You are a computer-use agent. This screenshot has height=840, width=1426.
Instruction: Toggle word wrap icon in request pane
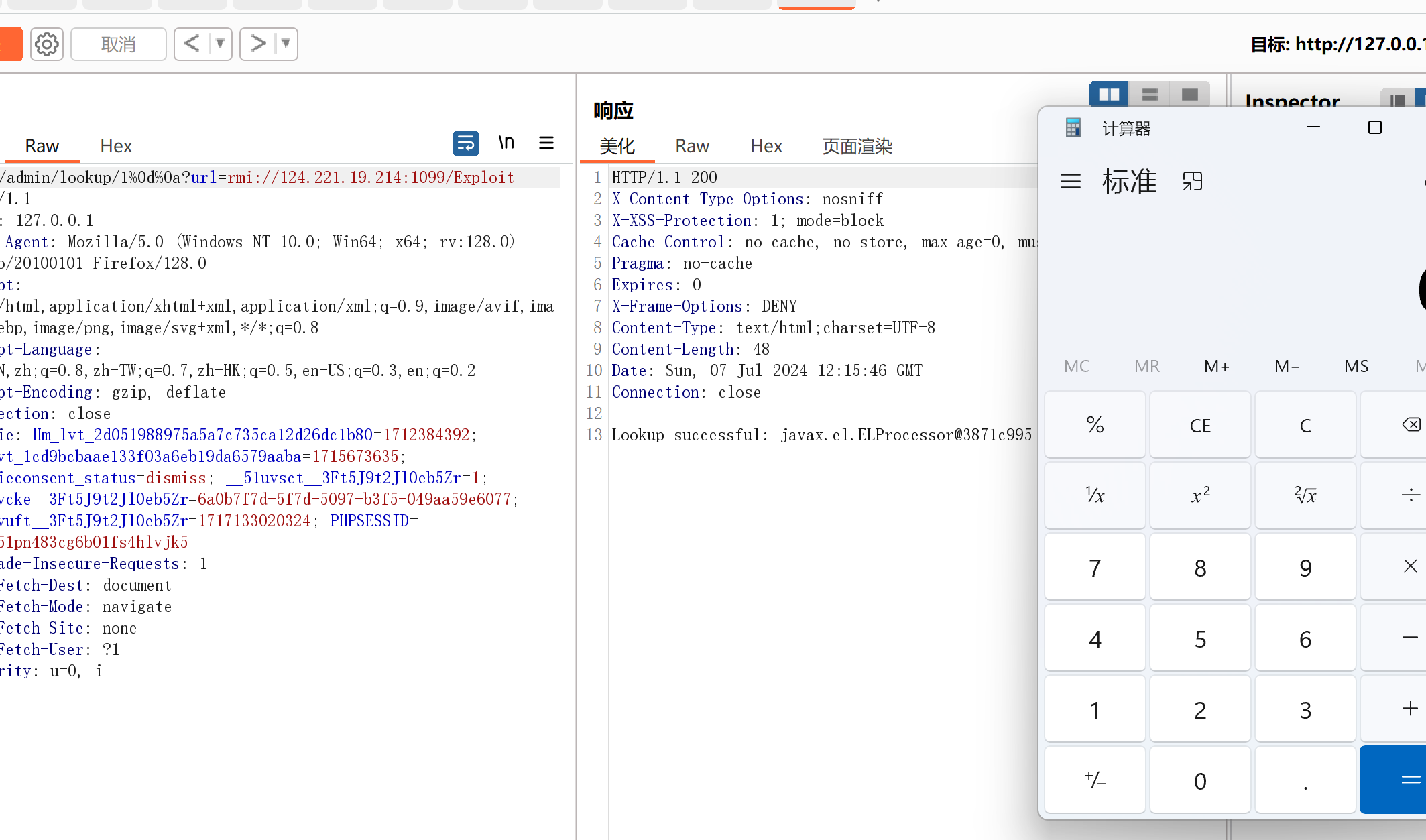coord(465,143)
